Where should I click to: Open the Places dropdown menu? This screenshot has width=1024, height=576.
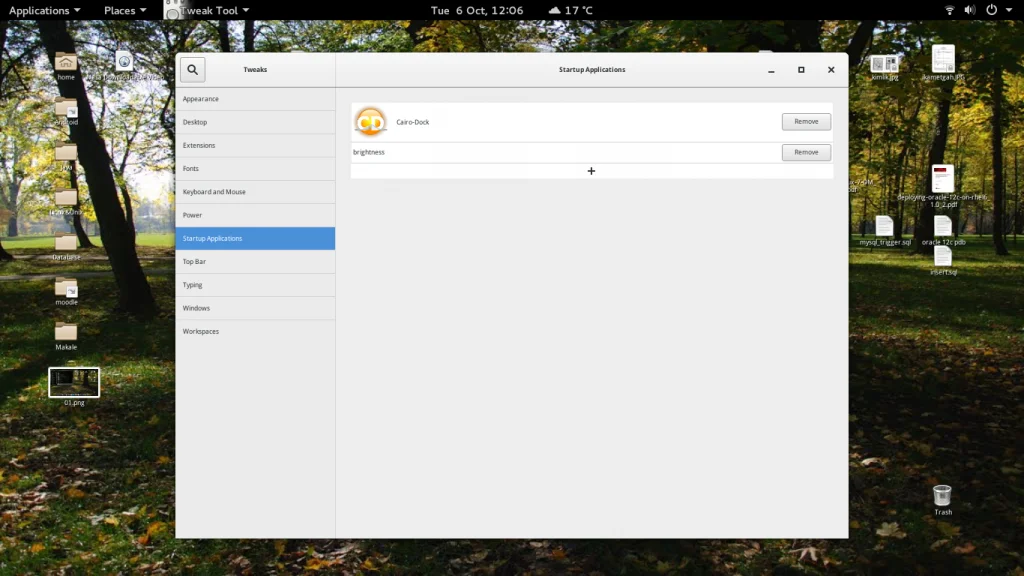pos(125,10)
